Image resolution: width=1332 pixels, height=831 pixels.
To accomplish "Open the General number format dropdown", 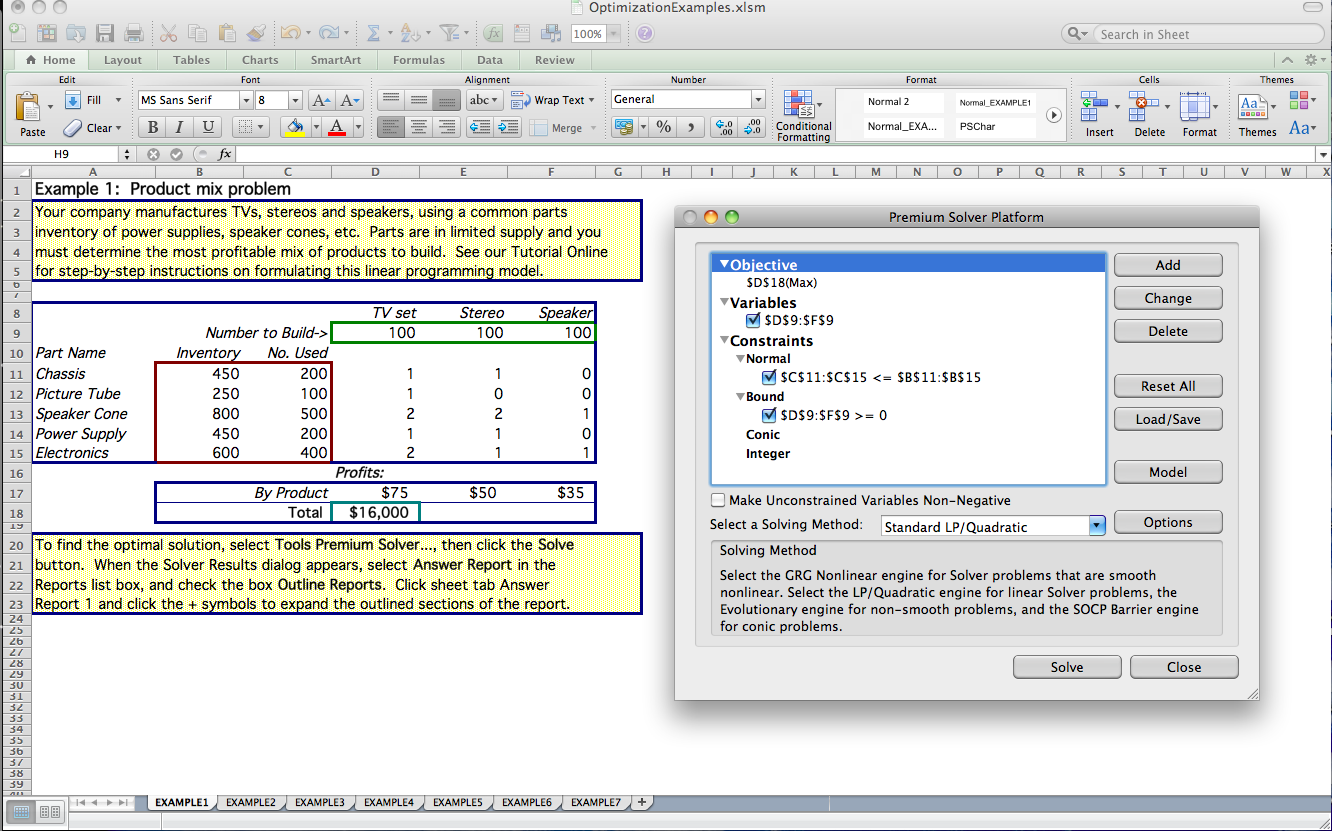I will tap(758, 100).
